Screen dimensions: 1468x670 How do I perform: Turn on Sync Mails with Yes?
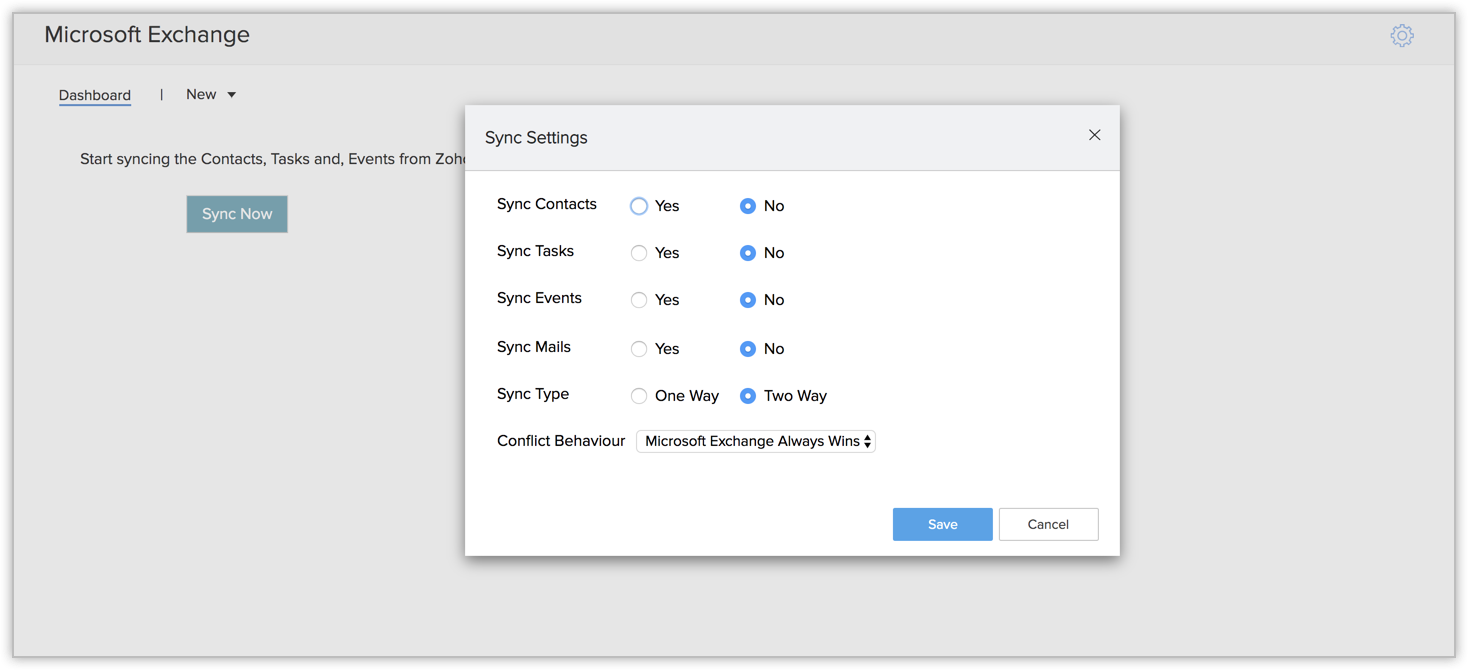(639, 349)
